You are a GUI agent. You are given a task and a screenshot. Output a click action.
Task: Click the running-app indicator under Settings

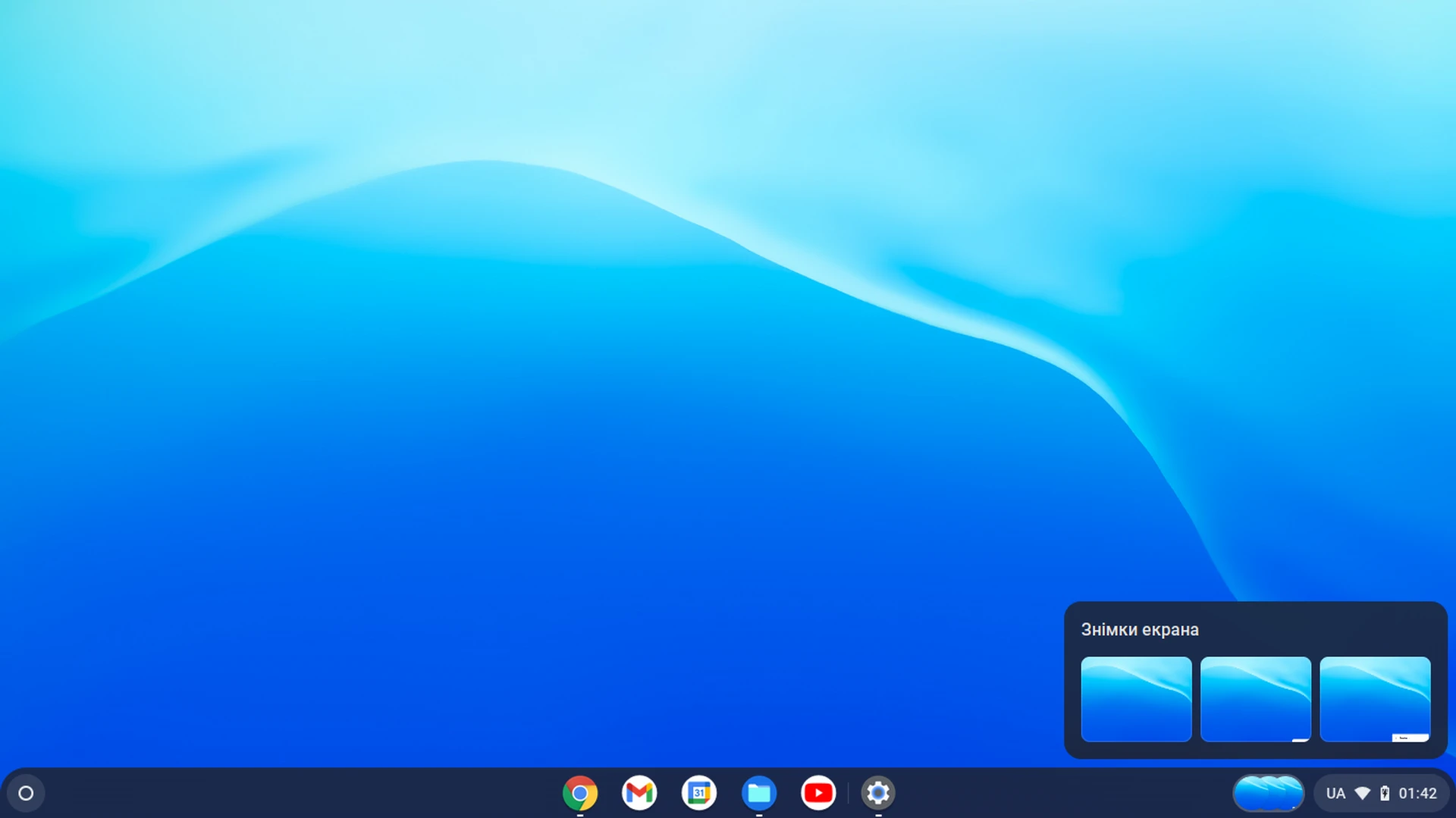[x=877, y=813]
